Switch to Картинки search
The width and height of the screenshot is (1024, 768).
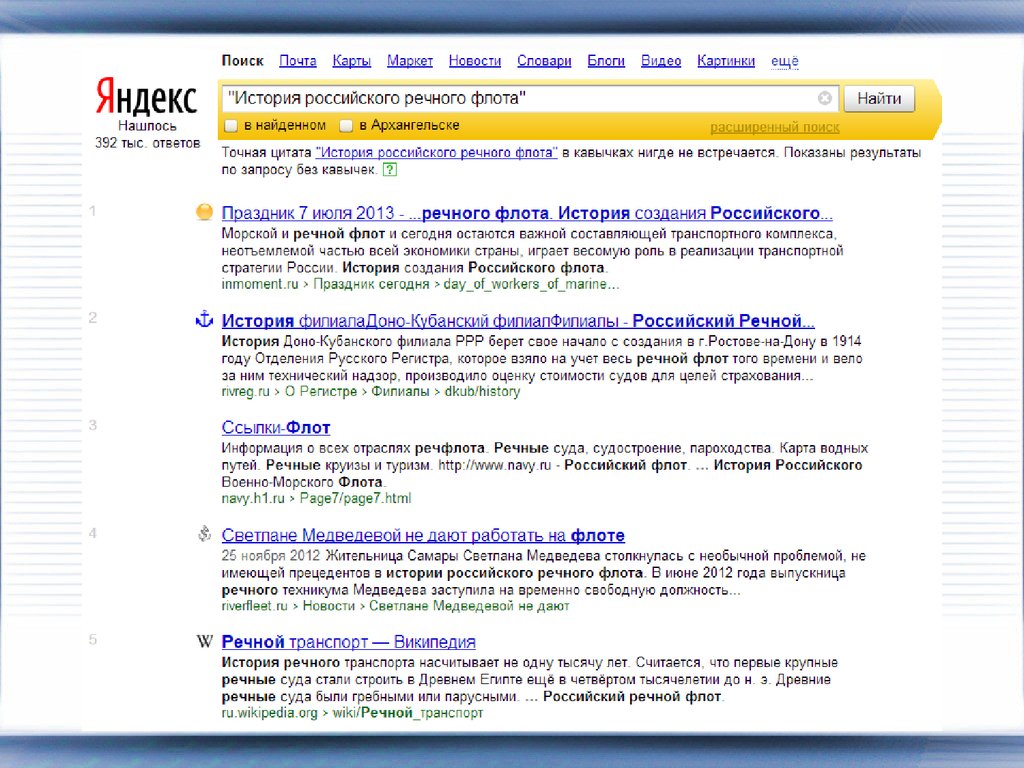tap(726, 61)
